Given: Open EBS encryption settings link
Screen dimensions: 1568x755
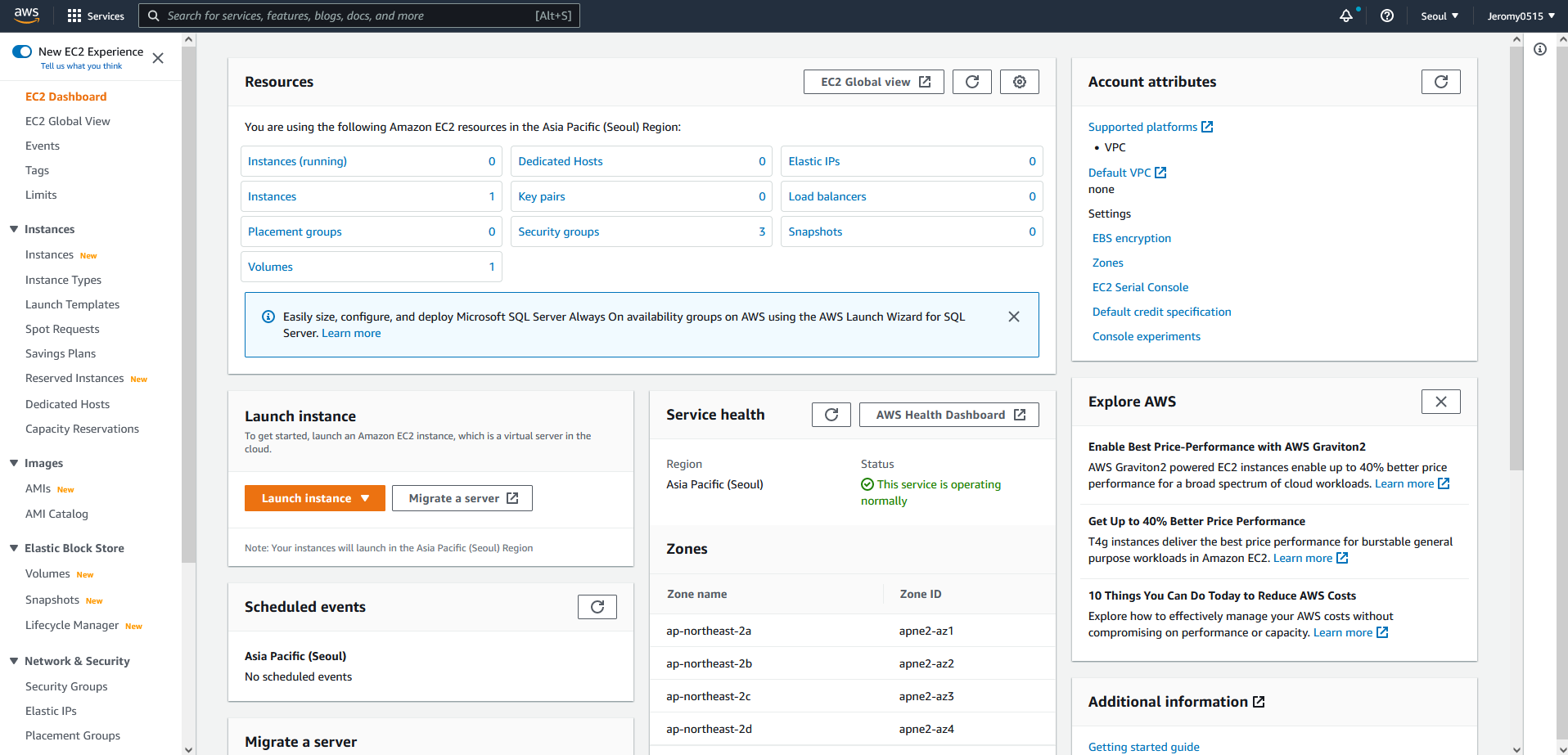Looking at the screenshot, I should [1132, 238].
